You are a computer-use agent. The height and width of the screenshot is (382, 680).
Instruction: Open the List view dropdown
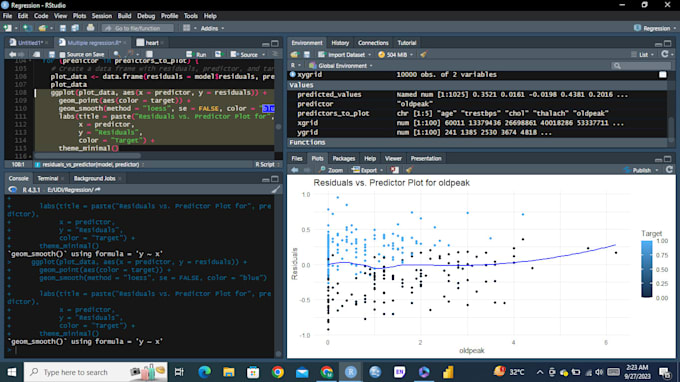[642, 55]
